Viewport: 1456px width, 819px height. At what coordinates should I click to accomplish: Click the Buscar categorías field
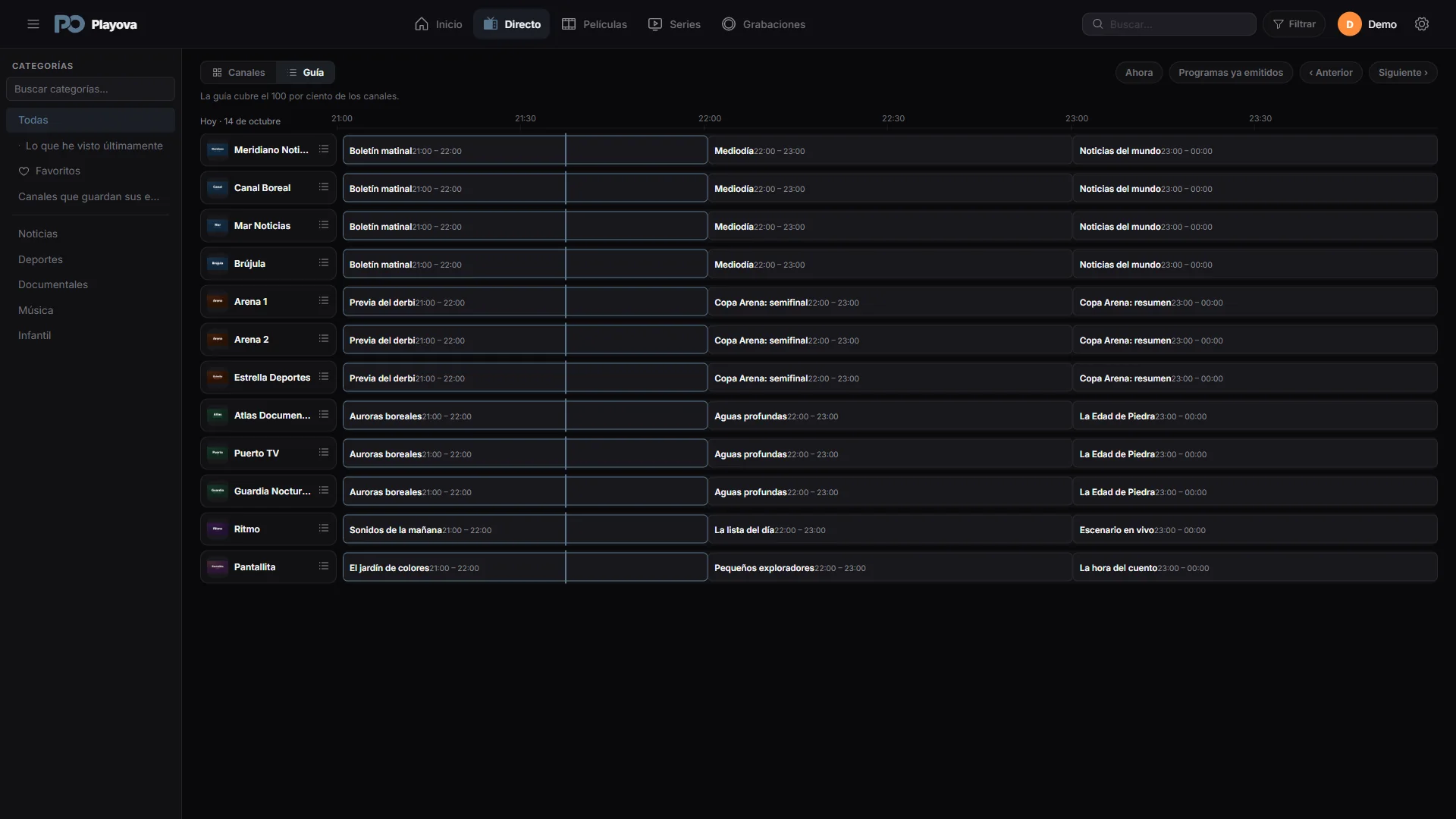tap(90, 89)
